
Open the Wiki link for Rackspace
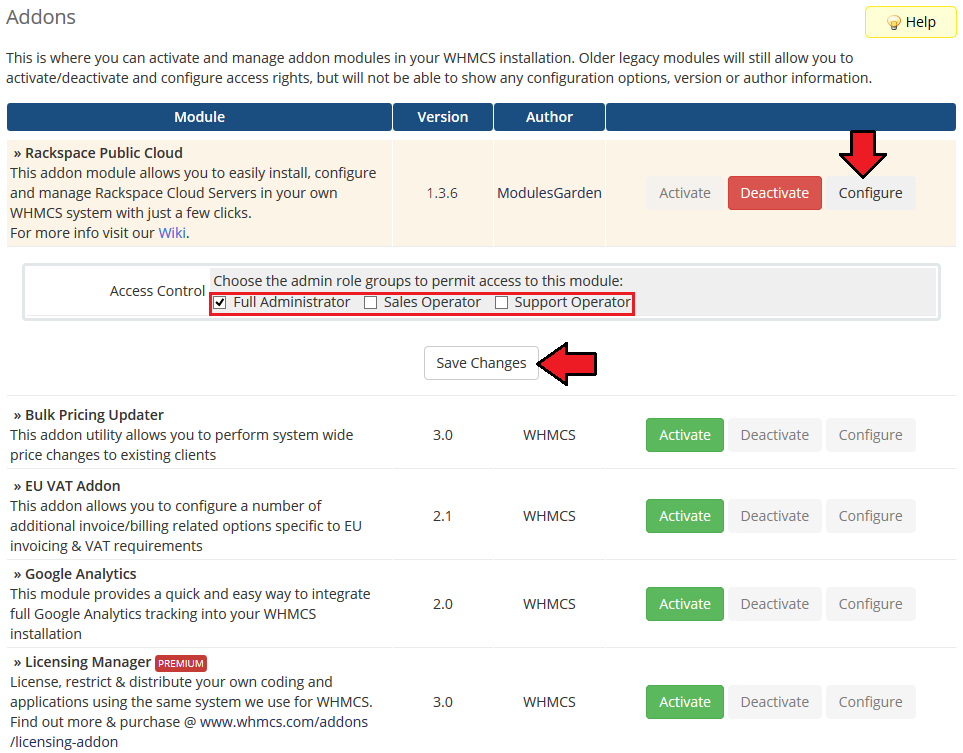pos(172,233)
